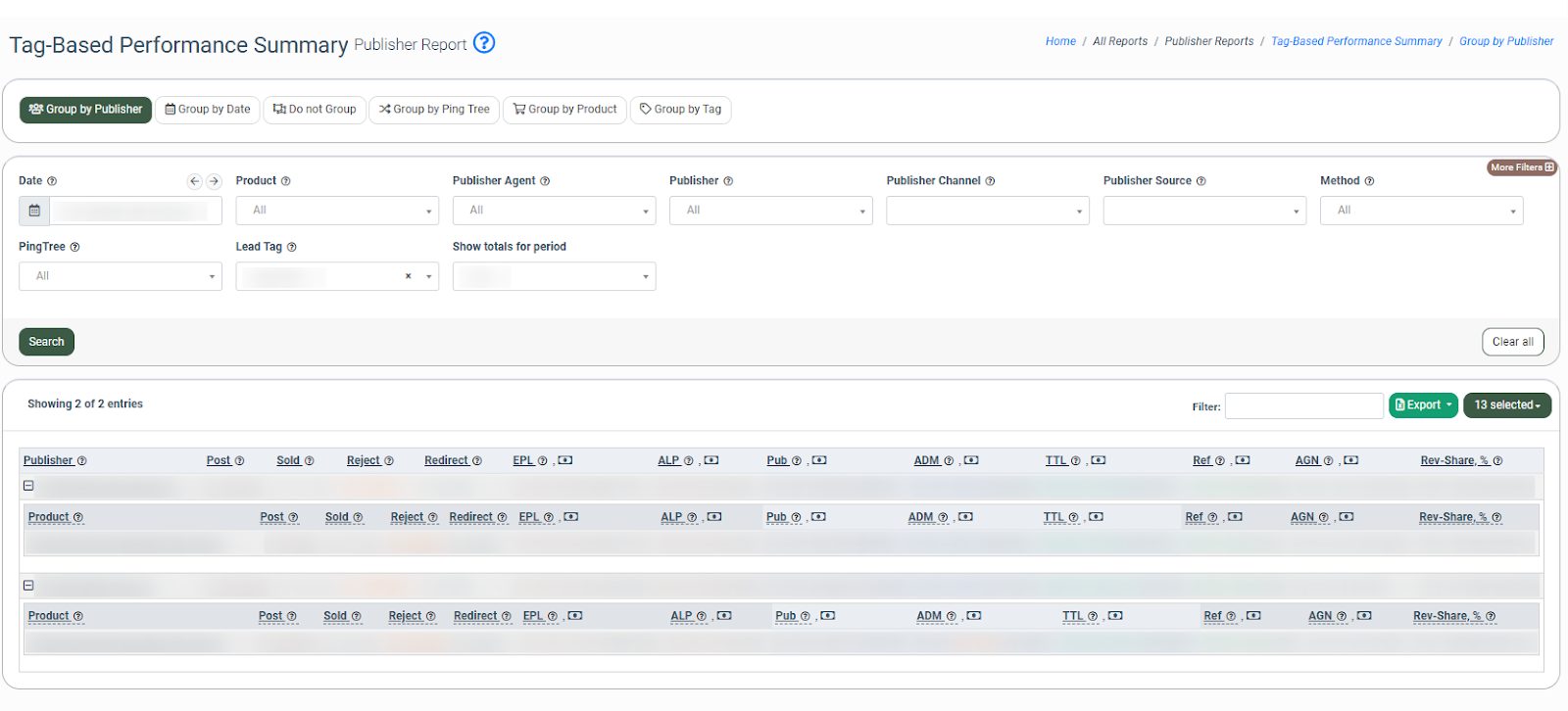Click the help icon beside Publisher Report title
This screenshot has height=711, width=1568.
click(x=484, y=43)
